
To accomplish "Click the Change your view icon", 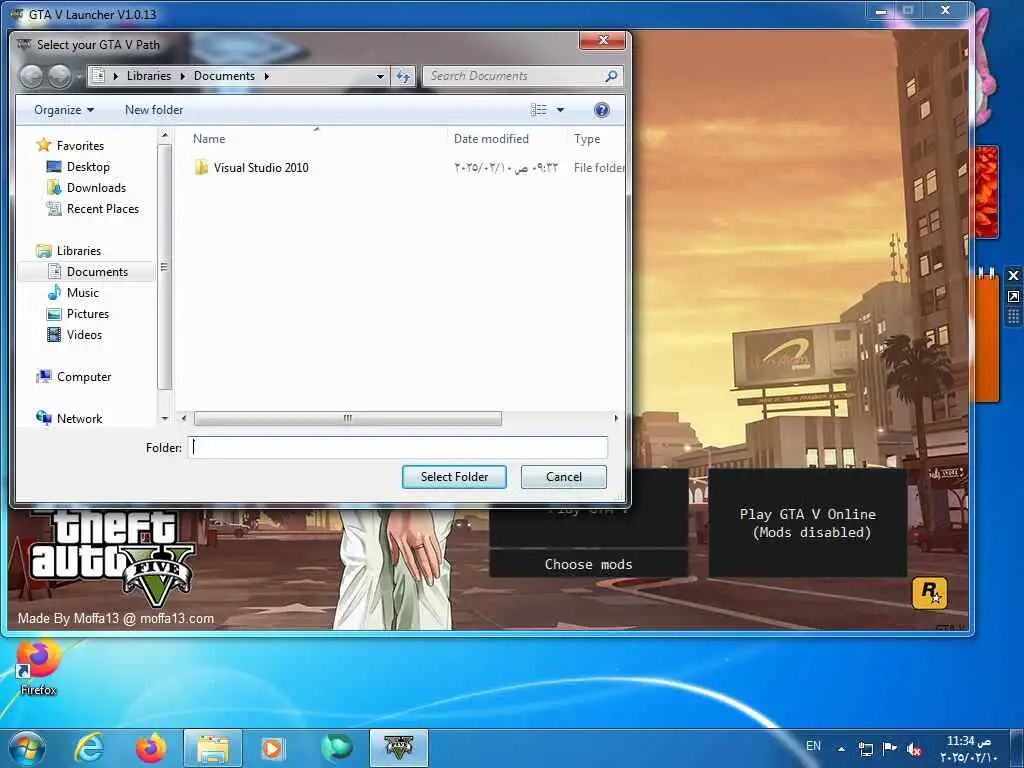I will [x=539, y=110].
